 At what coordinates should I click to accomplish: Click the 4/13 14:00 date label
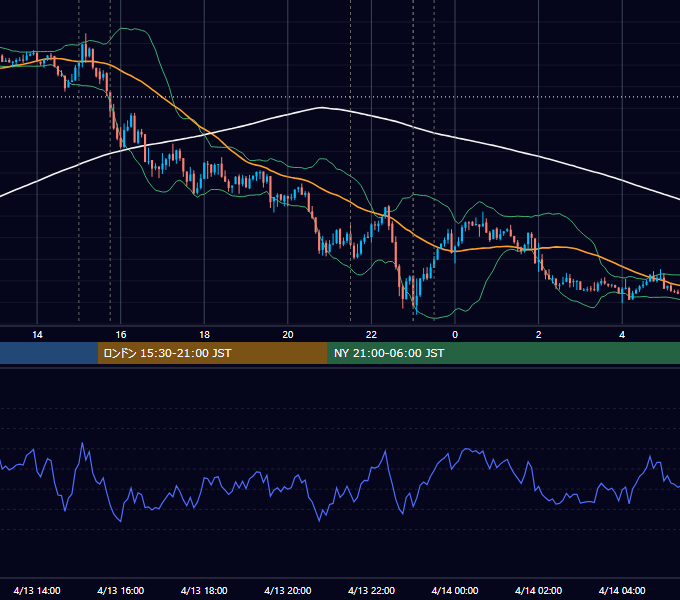pyautogui.click(x=37, y=590)
